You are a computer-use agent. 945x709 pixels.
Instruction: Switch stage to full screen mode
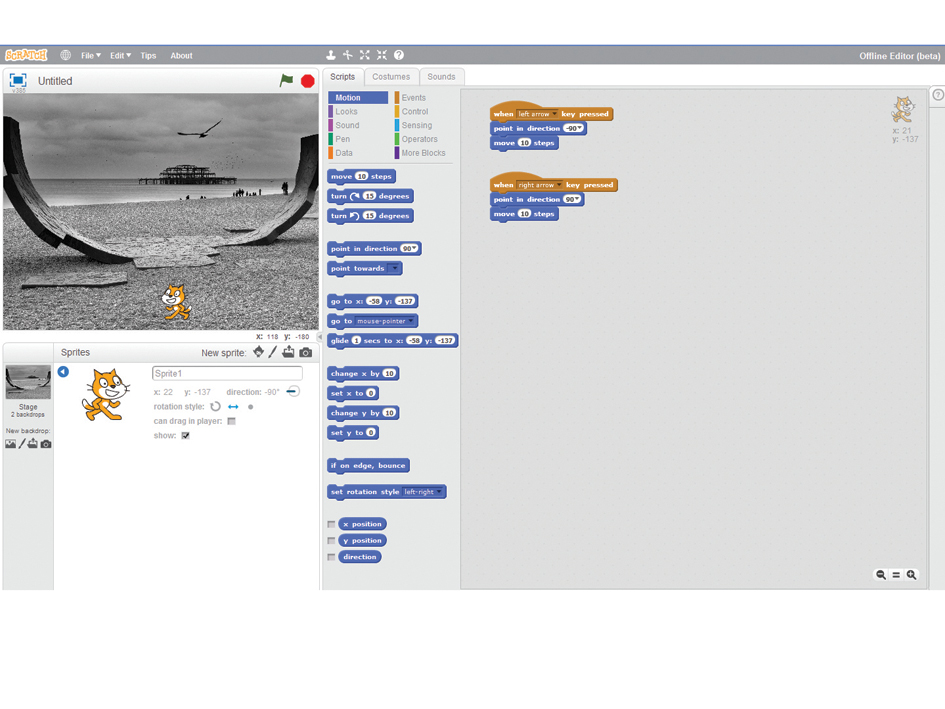click(x=18, y=81)
